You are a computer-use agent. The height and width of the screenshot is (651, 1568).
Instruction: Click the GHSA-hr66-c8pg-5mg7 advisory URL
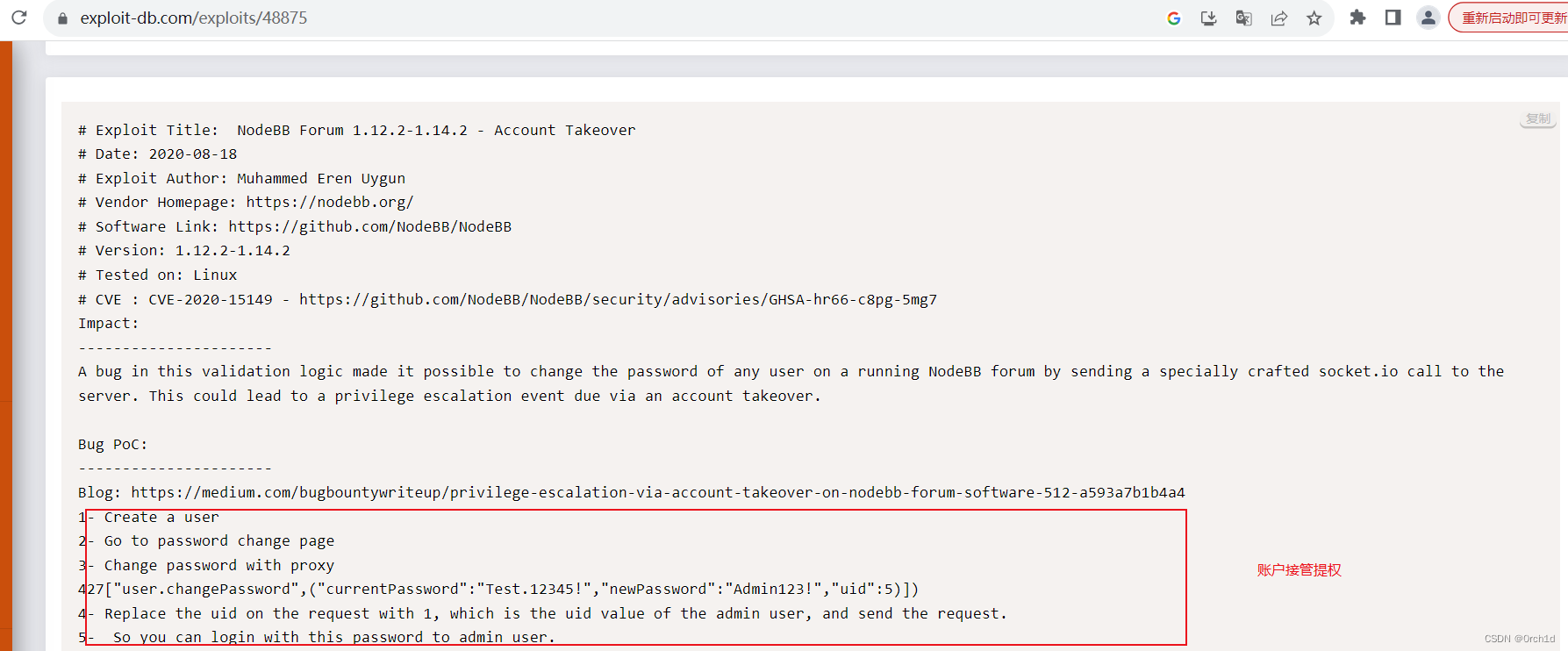pyautogui.click(x=619, y=299)
